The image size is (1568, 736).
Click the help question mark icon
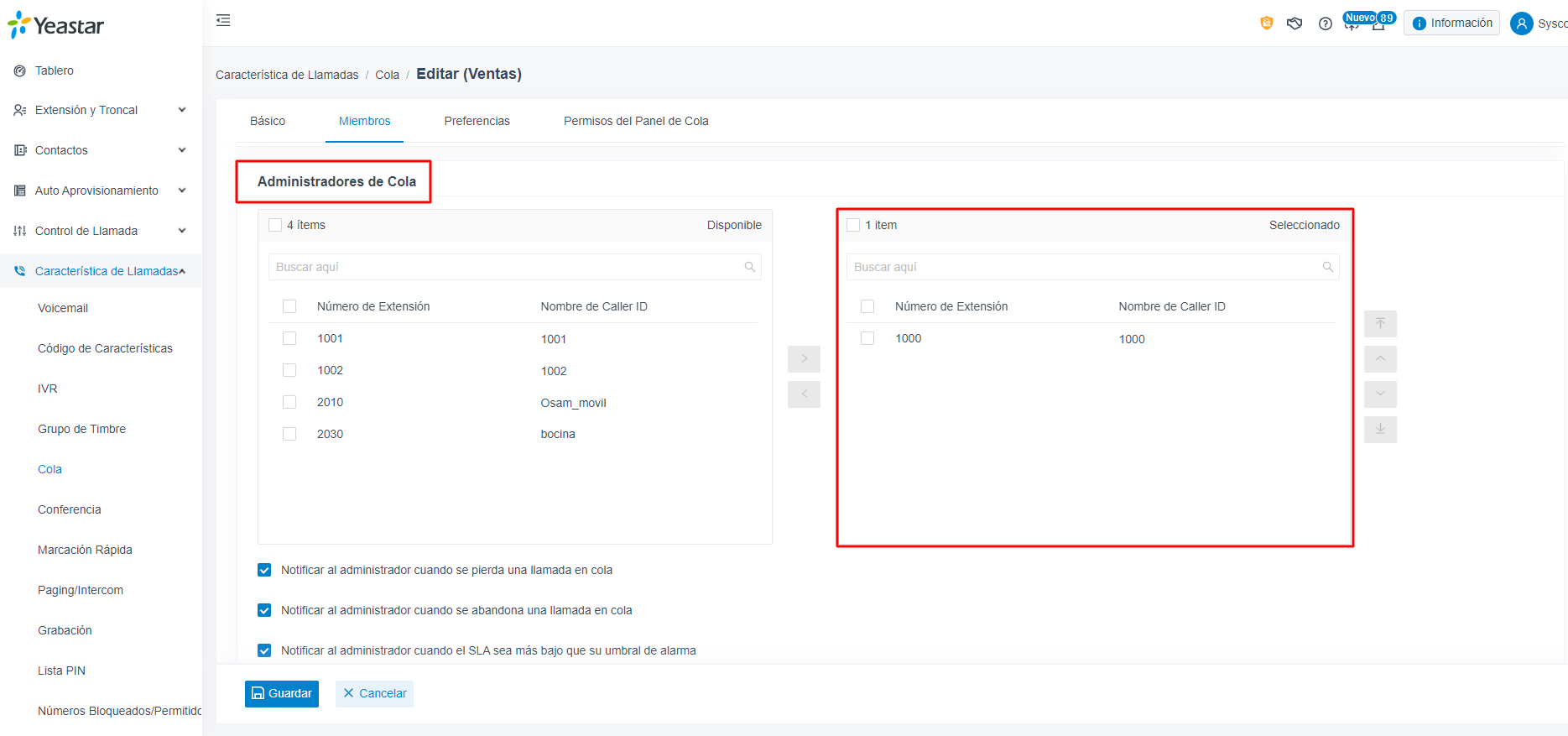click(x=1326, y=23)
